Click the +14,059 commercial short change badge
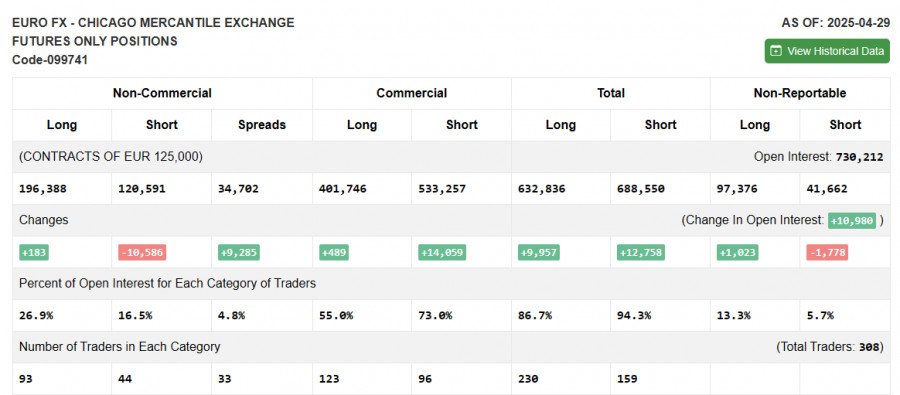Viewport: 900px width, 395px height. (442, 253)
